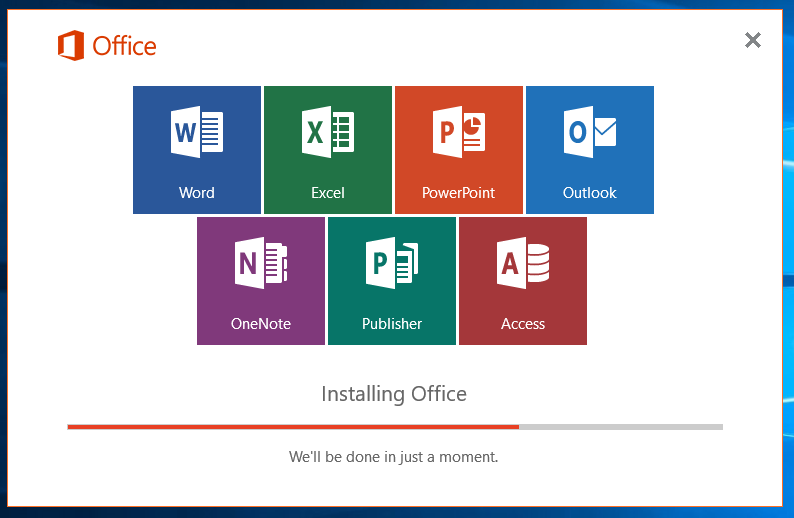Select the Publisher tile
Image resolution: width=794 pixels, height=518 pixels.
pos(392,281)
